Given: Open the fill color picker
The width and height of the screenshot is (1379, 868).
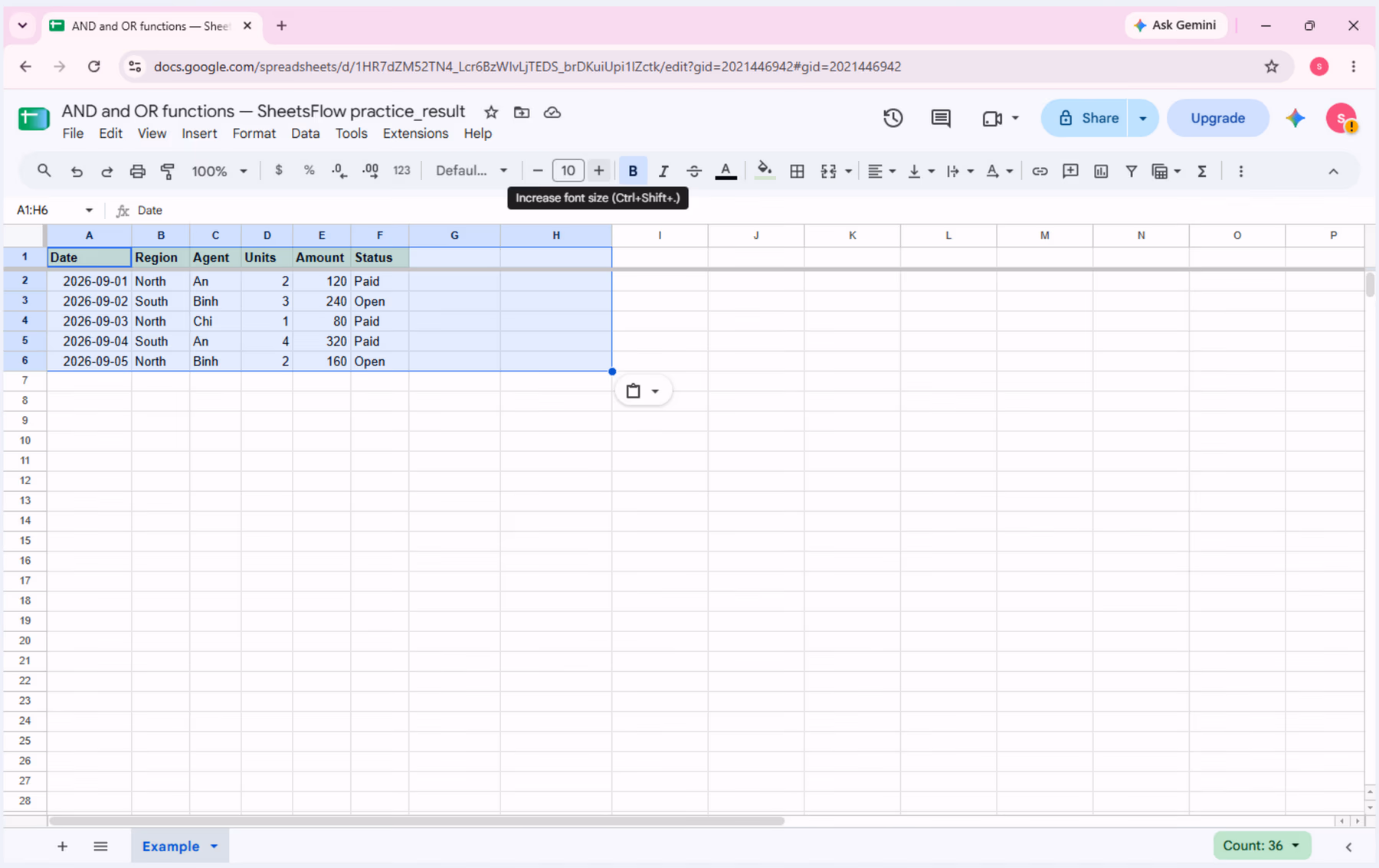Looking at the screenshot, I should pos(764,171).
